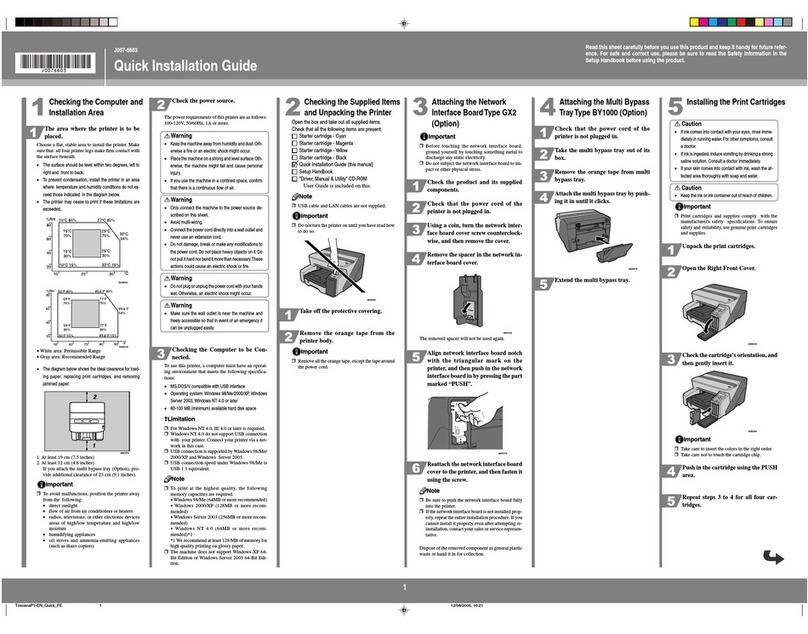The height and width of the screenshot is (634, 808).
Task: Click step text 'Extend the multi bypass tray.'
Action: [x=592, y=280]
